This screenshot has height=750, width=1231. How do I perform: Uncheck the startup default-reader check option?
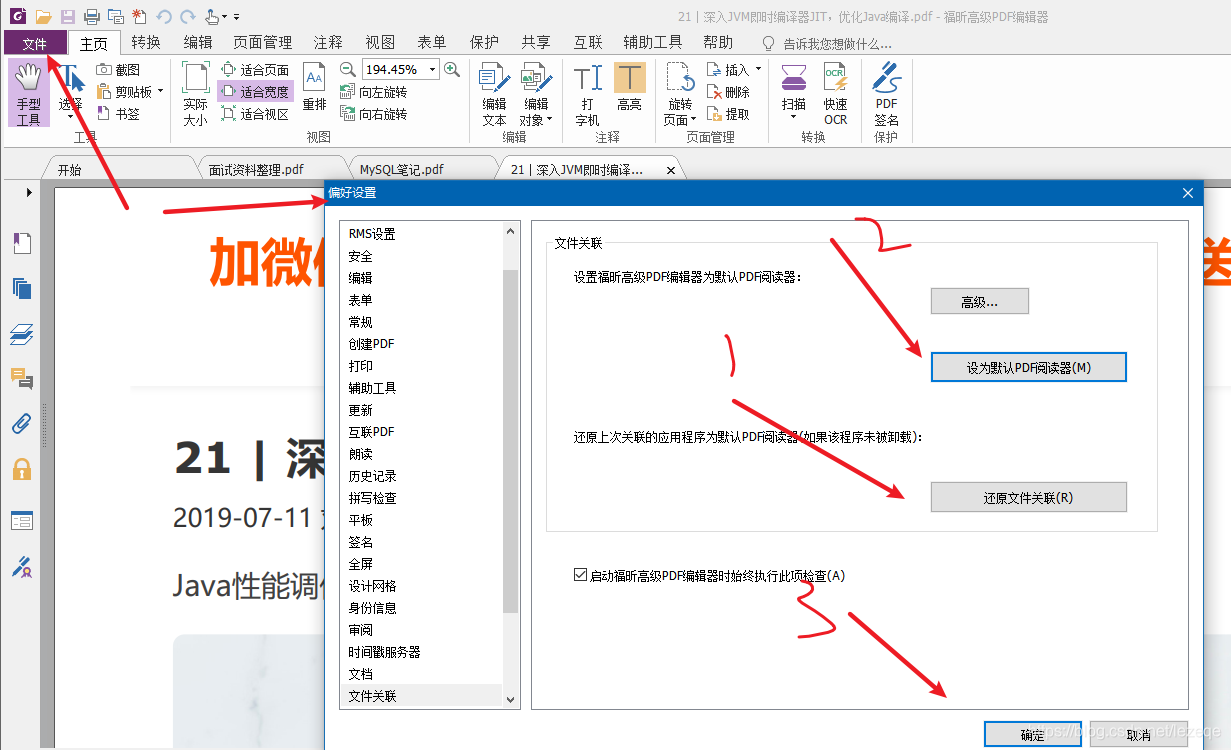click(x=580, y=573)
